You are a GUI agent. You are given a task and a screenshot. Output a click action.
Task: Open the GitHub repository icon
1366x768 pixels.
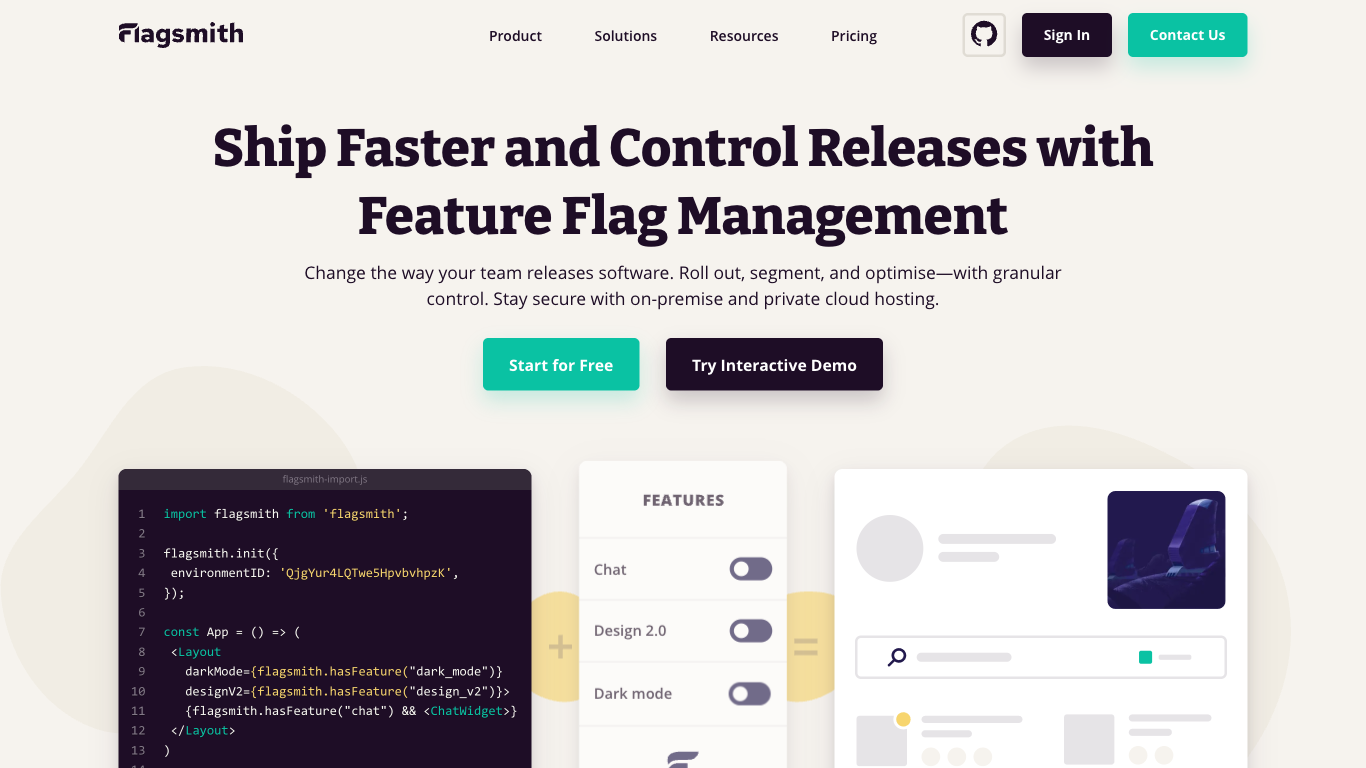click(984, 35)
